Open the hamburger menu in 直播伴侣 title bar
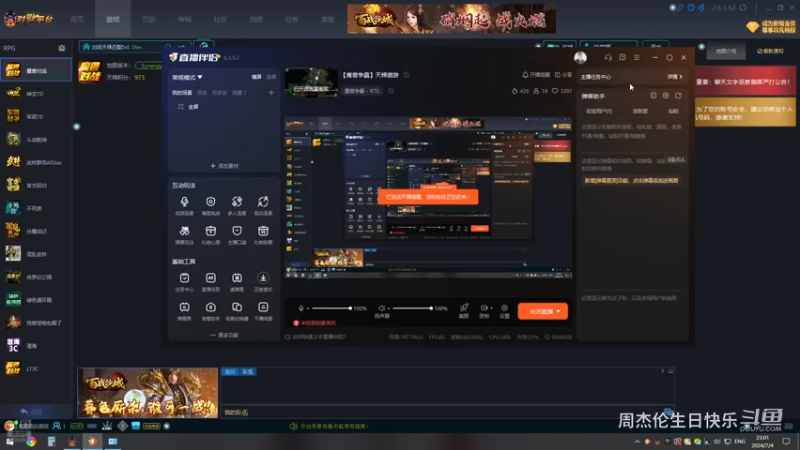Screen dimensions: 800x450 tap(636, 58)
